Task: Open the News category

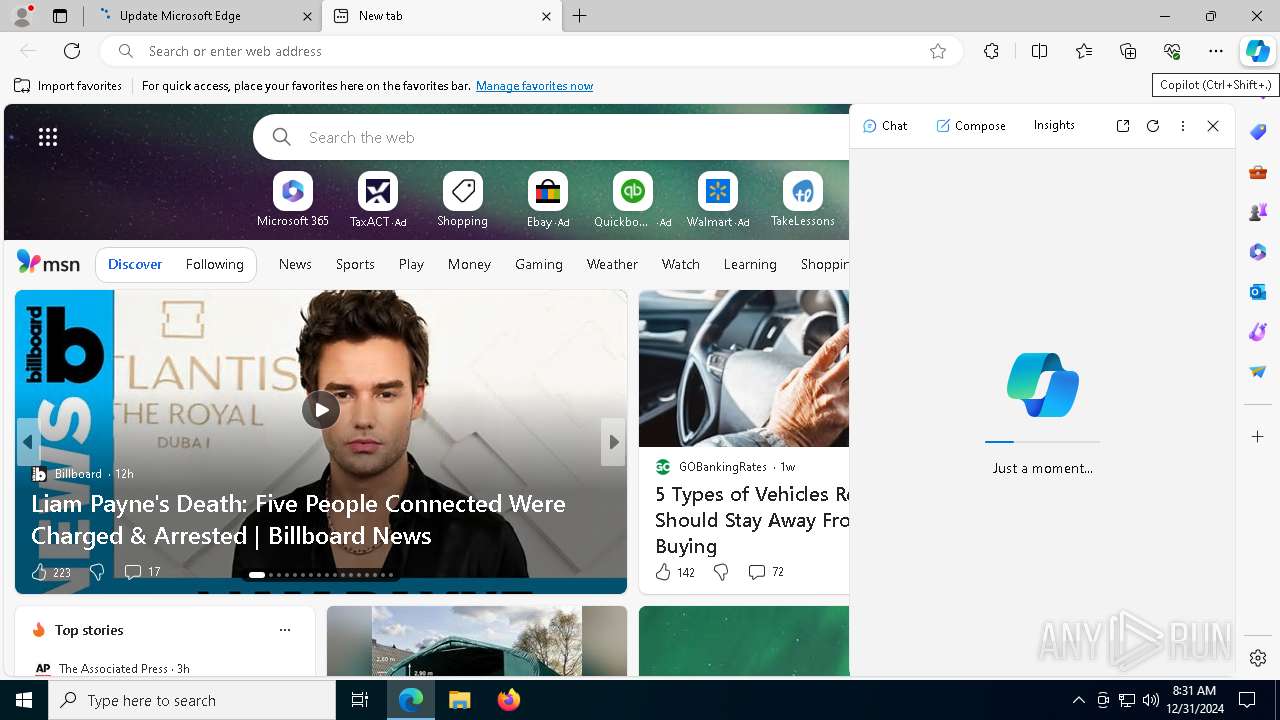Action: tap(295, 264)
